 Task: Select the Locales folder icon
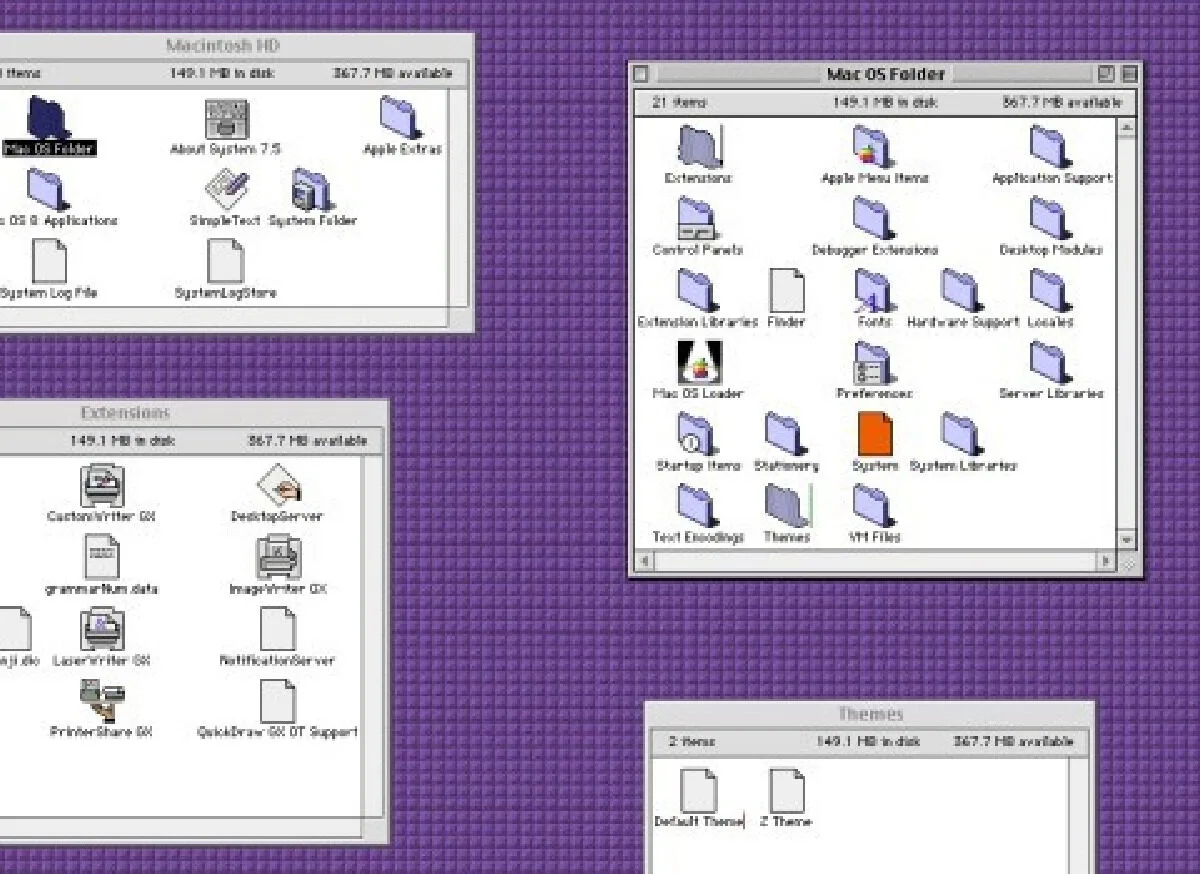1050,291
